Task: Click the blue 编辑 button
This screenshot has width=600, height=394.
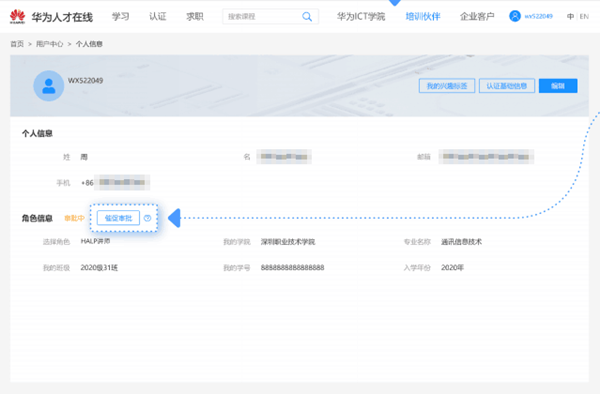Action: point(558,86)
